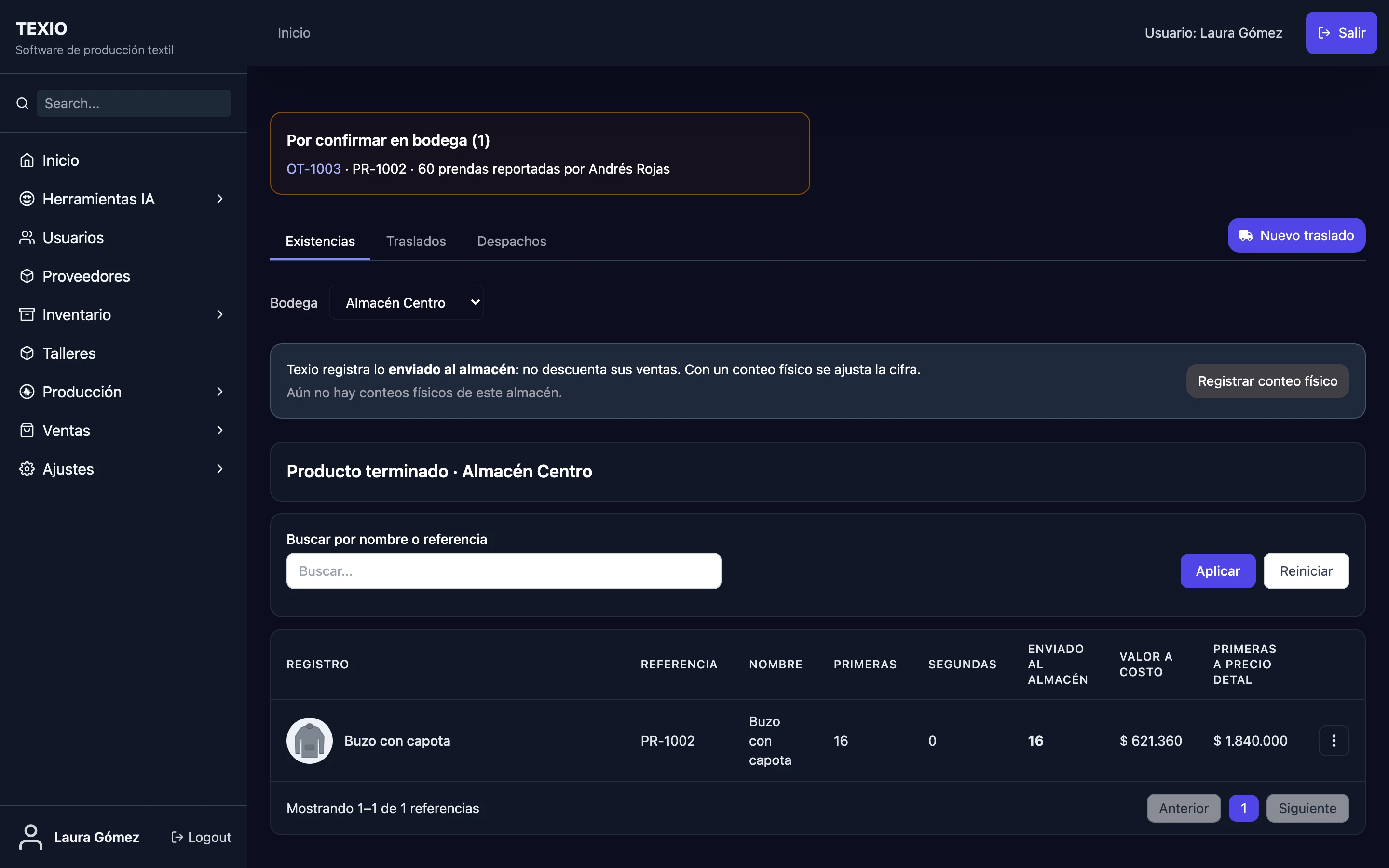Click the Reiniciar button
The width and height of the screenshot is (1389, 868).
pyautogui.click(x=1306, y=570)
